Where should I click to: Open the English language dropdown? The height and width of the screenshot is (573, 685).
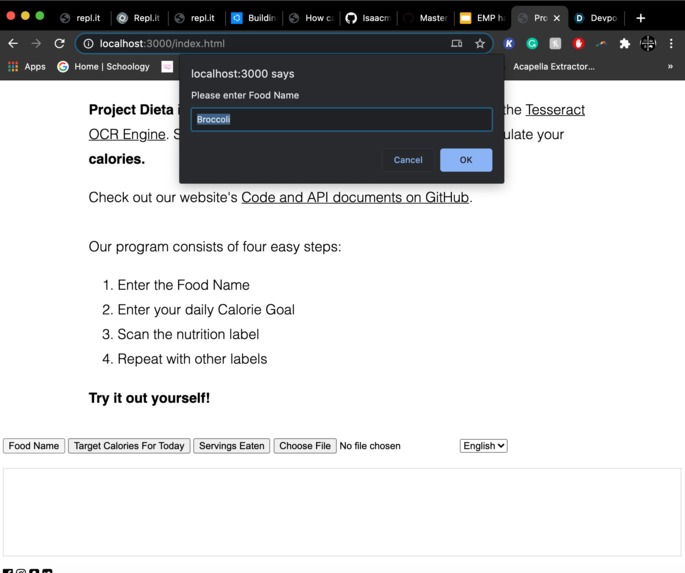coord(483,446)
